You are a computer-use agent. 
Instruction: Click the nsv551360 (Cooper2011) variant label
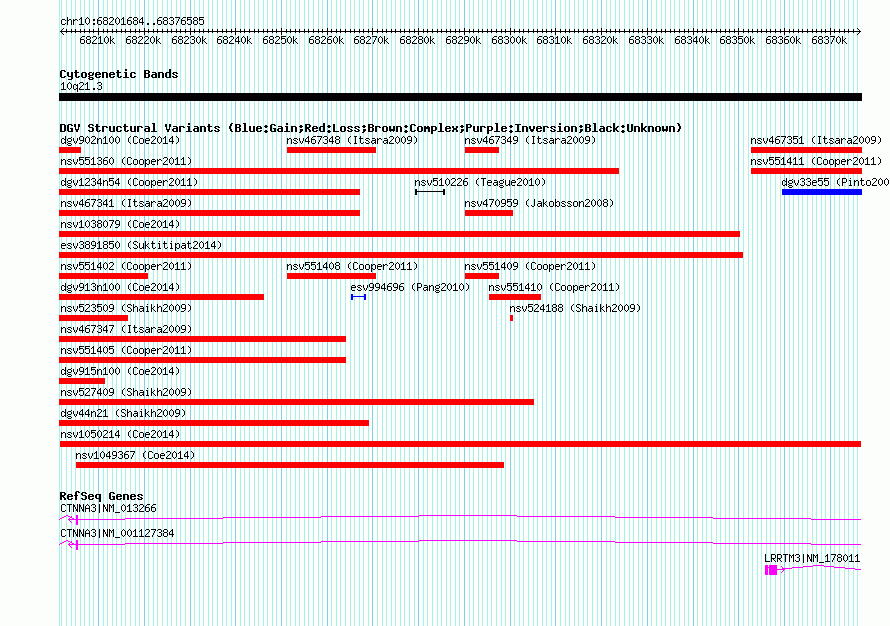point(126,162)
